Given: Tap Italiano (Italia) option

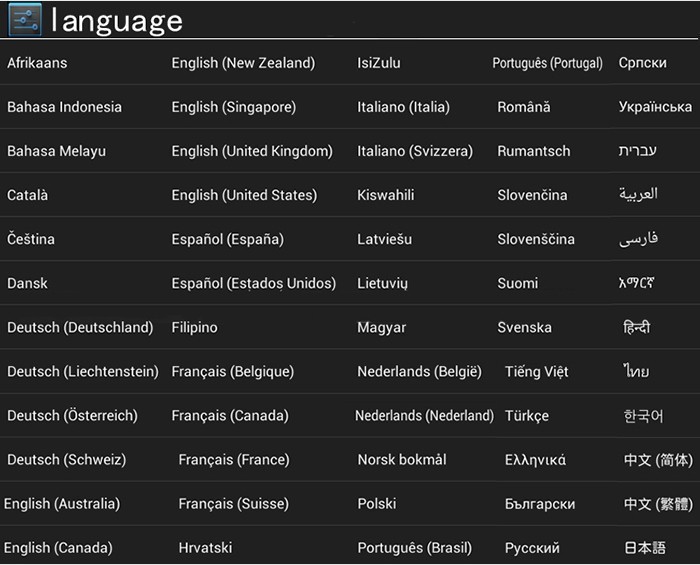Looking at the screenshot, I should pyautogui.click(x=403, y=107).
